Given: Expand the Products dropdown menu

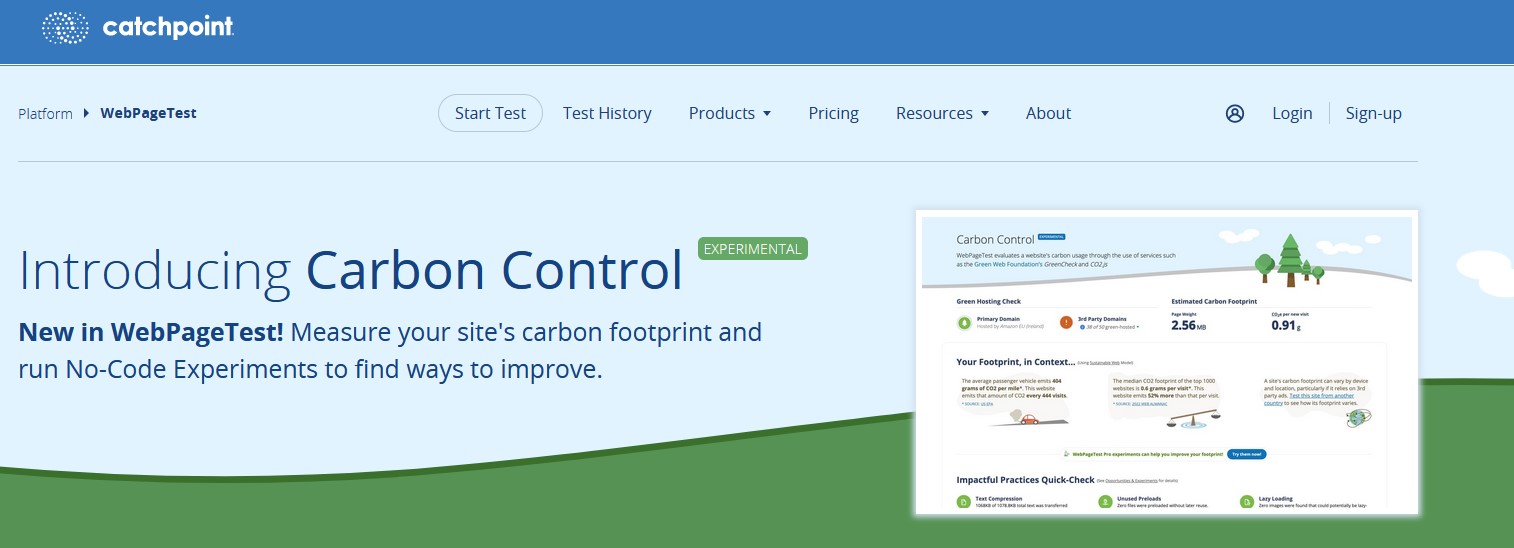Looking at the screenshot, I should pyautogui.click(x=730, y=113).
